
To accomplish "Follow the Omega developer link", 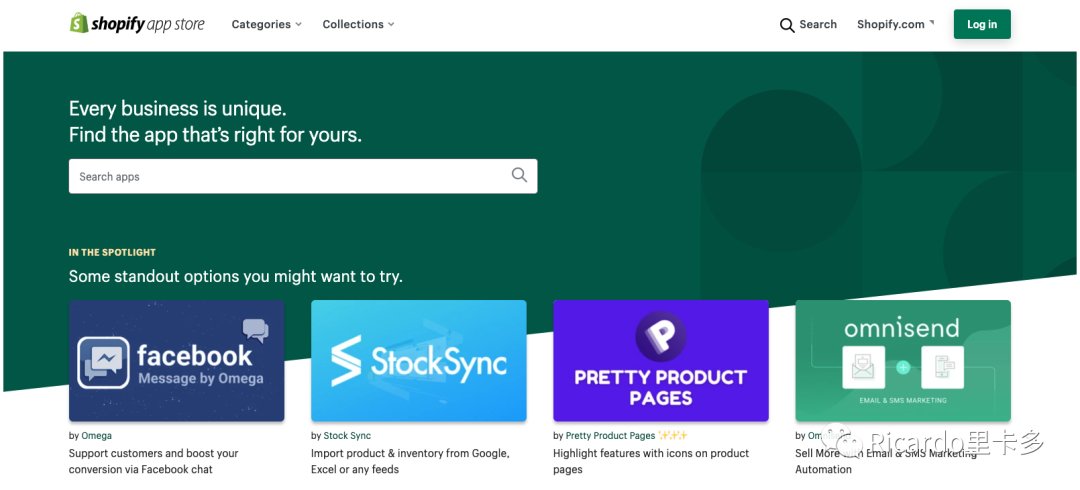I will click(96, 436).
